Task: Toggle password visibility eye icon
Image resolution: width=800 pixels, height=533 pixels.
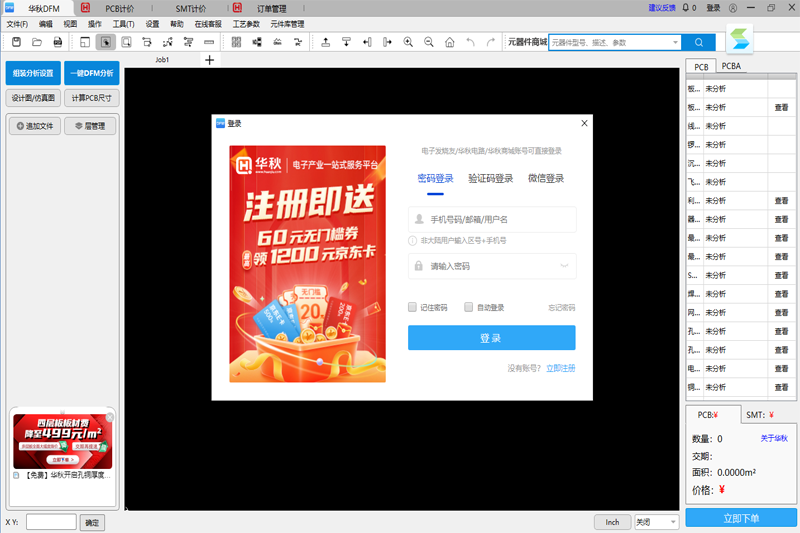Action: point(565,266)
